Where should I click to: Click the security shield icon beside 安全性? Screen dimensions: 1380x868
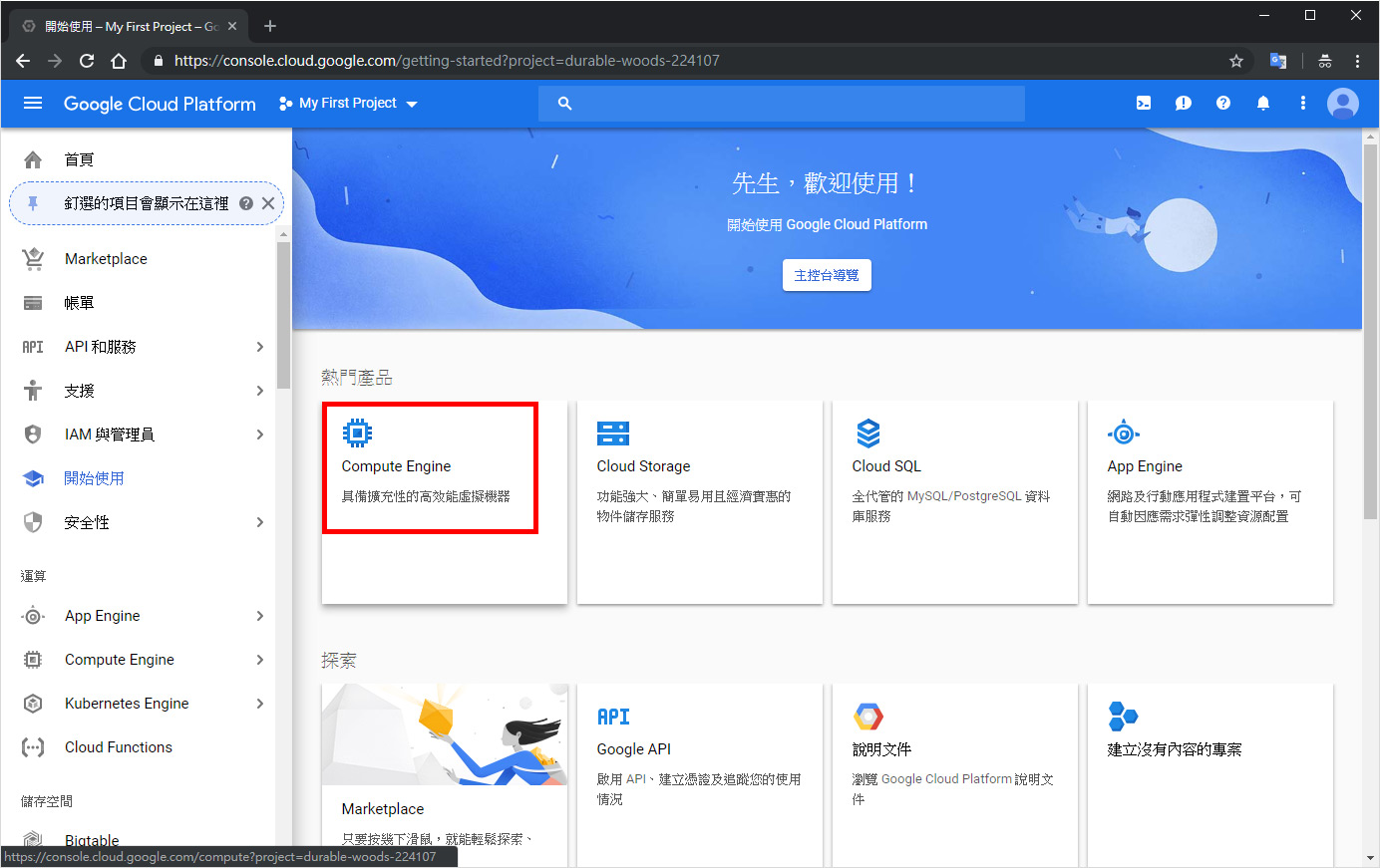click(33, 522)
